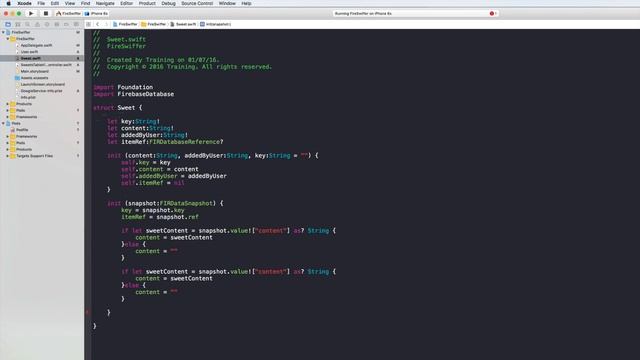Collapse the FireSwiffer project root
Screen dimensions: 640x360
click(3, 32)
